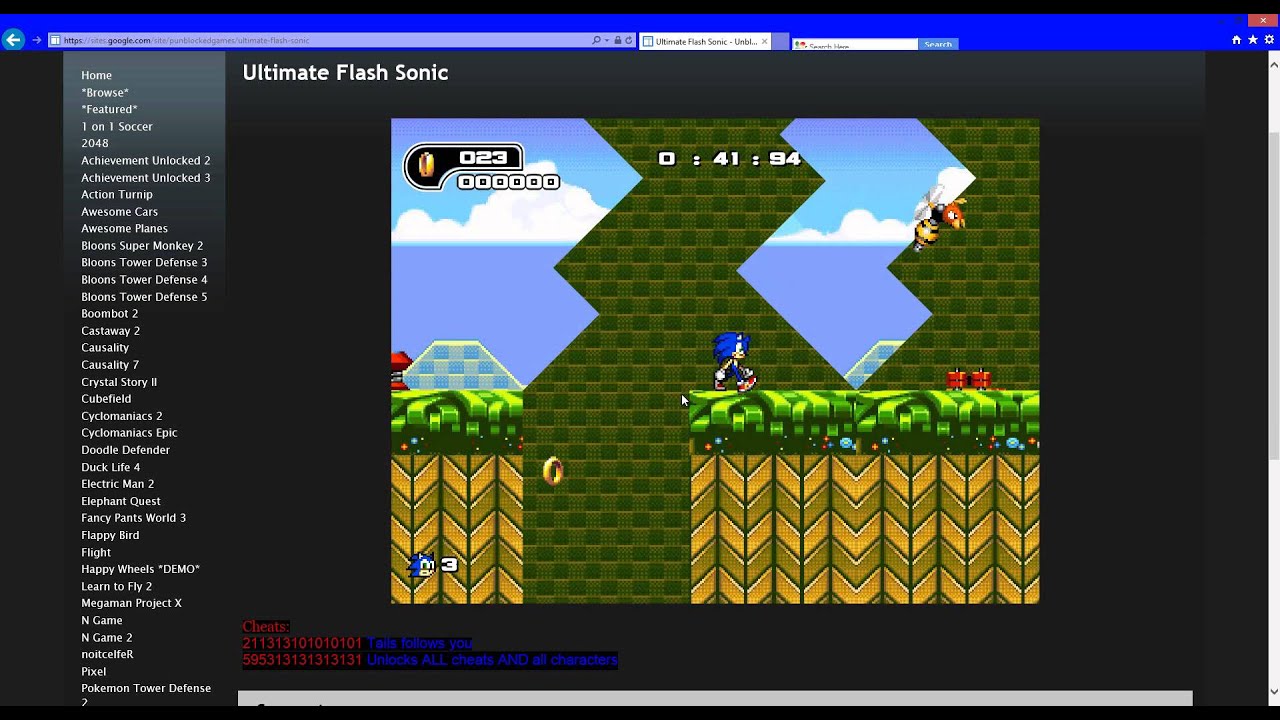Click the page scrollbar down arrow
1280x720 pixels.
click(x=1273, y=691)
